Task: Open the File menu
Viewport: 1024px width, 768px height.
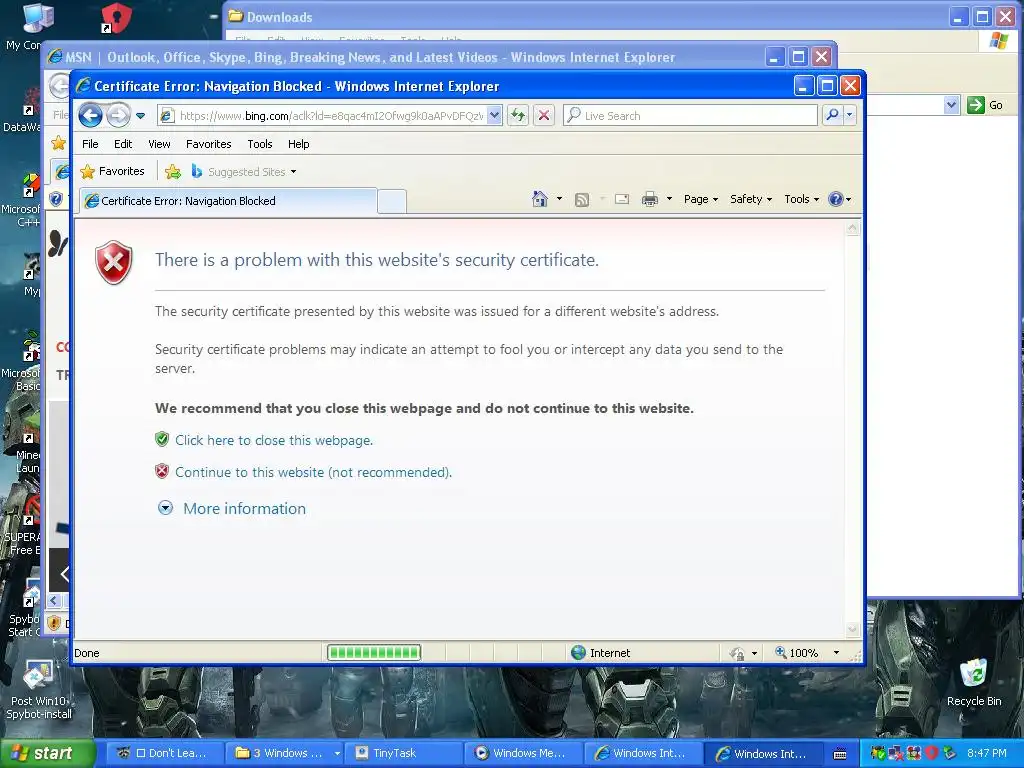Action: point(90,144)
